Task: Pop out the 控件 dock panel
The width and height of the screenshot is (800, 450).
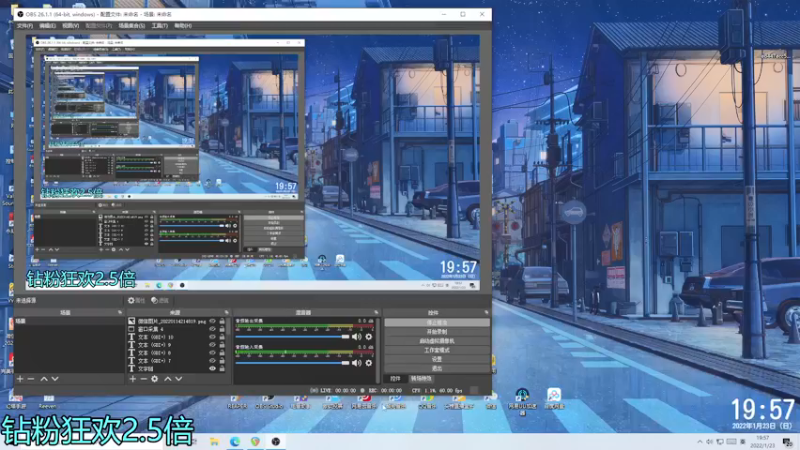Action: pyautogui.click(x=486, y=312)
